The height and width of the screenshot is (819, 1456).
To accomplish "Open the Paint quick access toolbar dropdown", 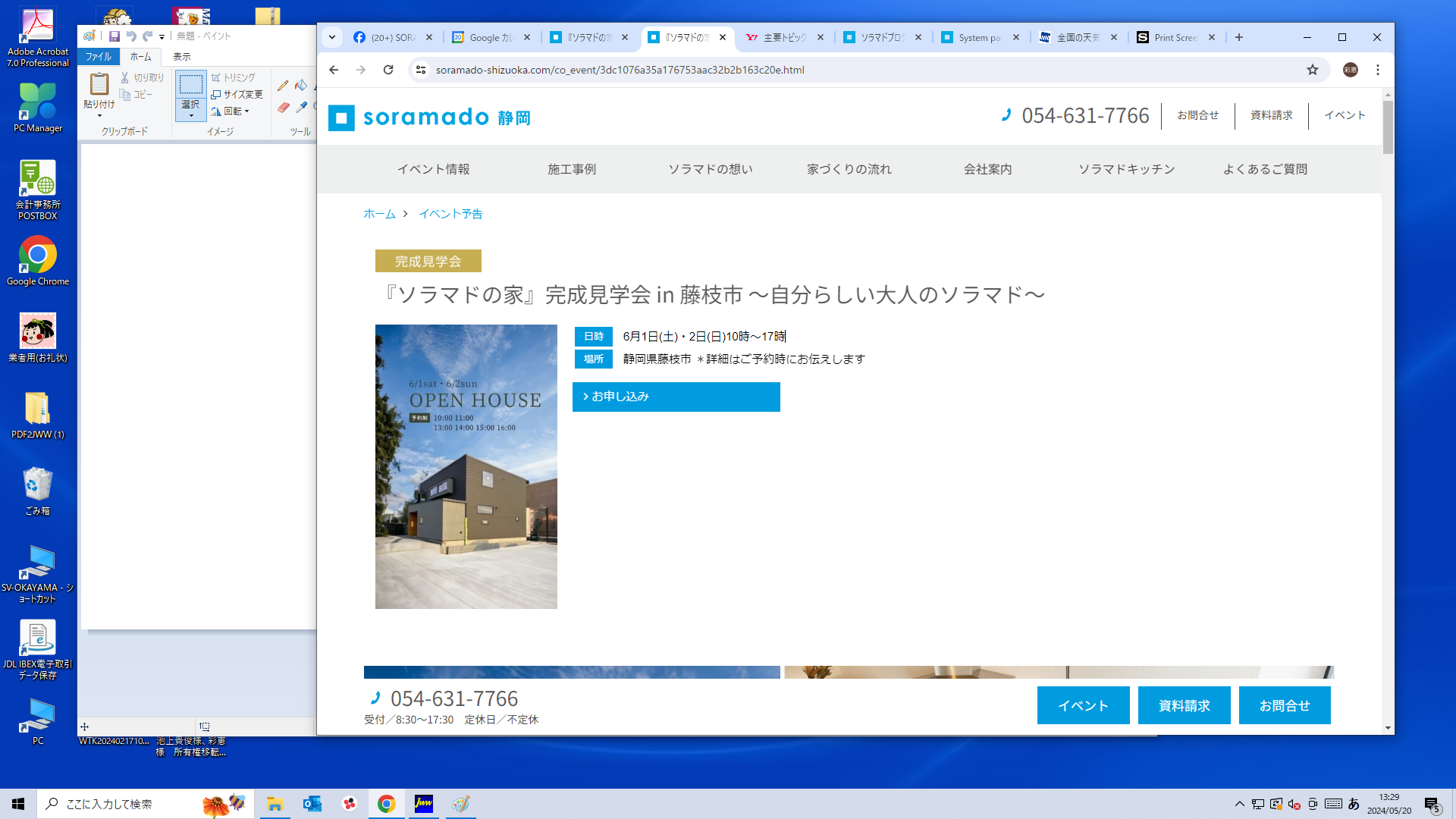I will point(162,36).
